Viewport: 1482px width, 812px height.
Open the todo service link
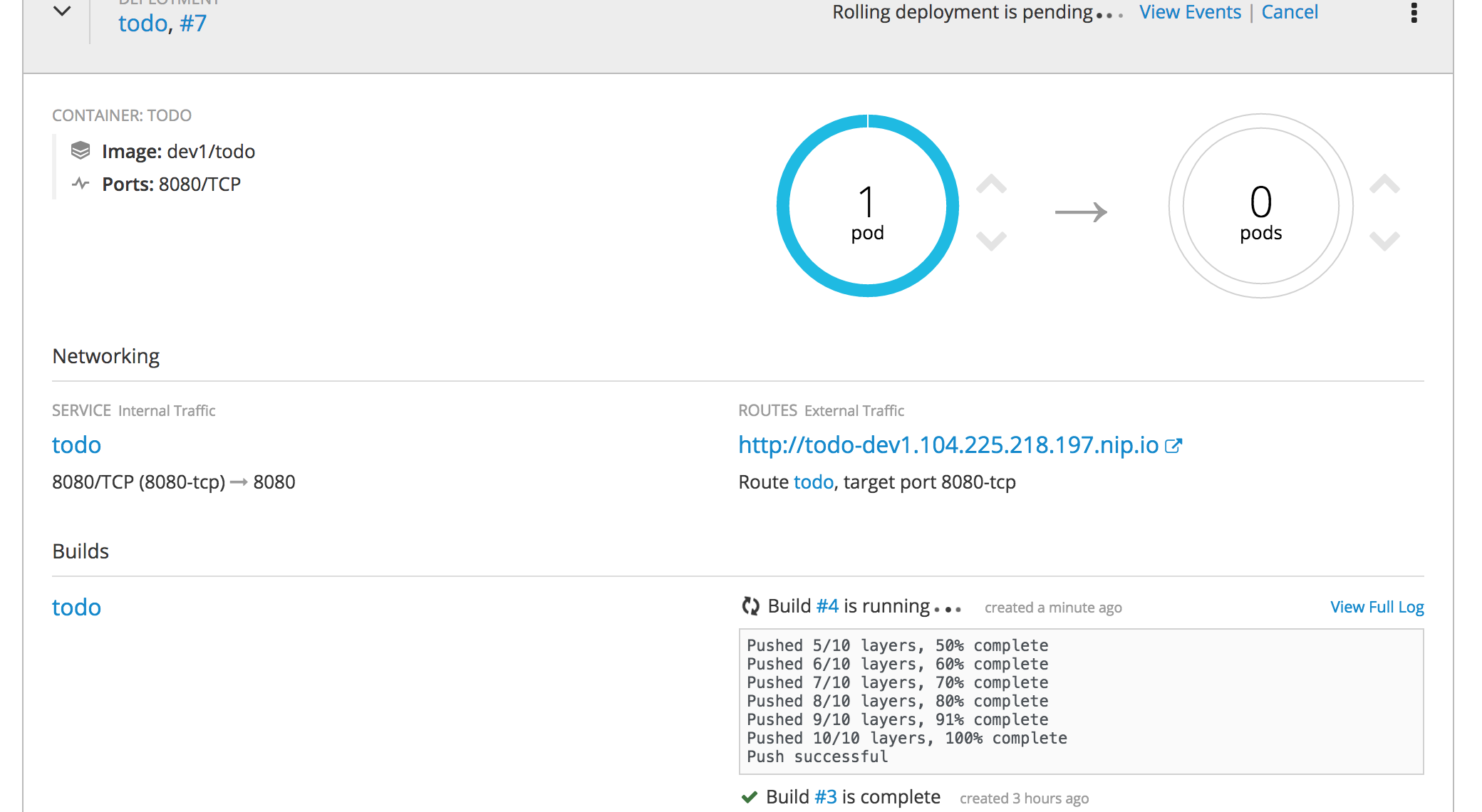(x=76, y=444)
